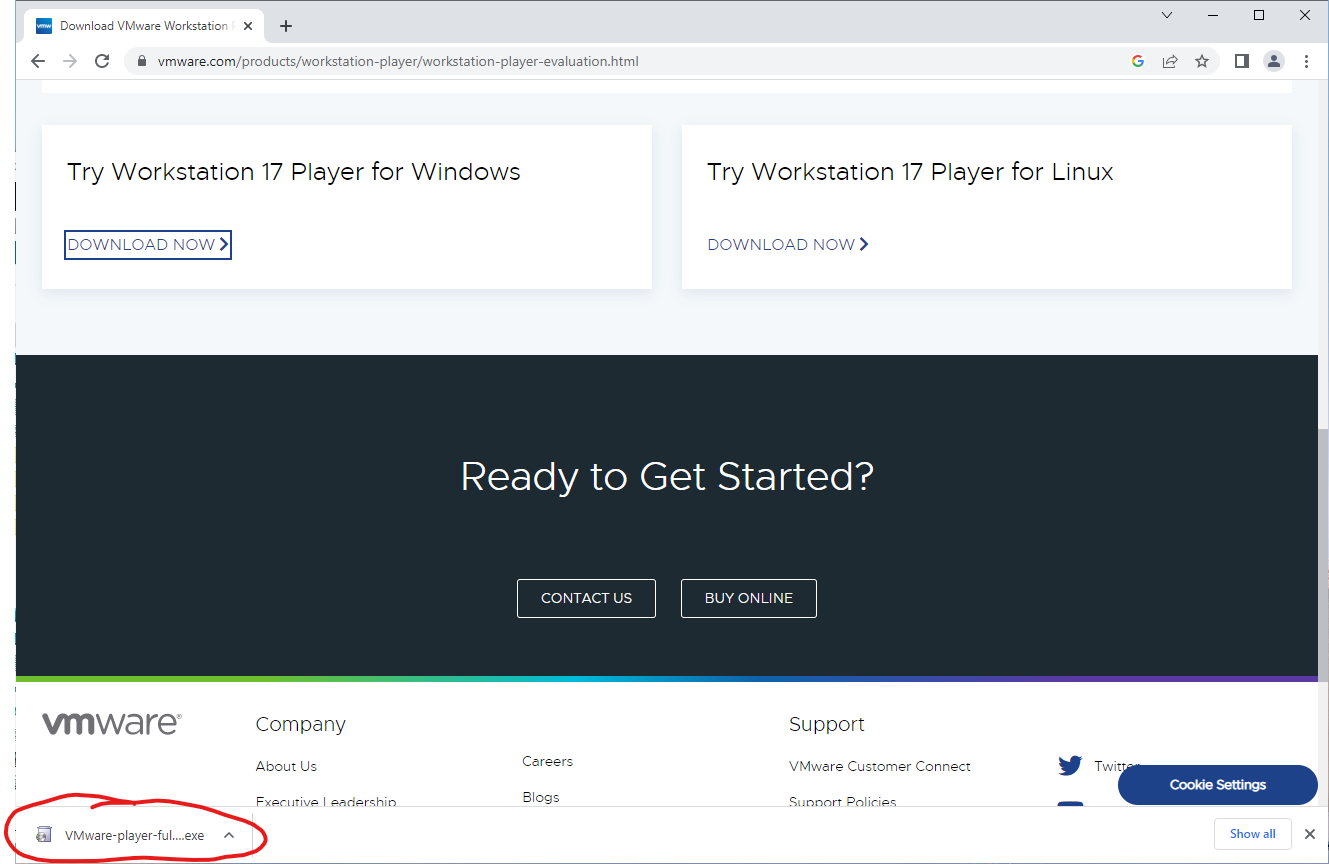Click the Google icon near the address bar
1329x864 pixels.
1138,61
